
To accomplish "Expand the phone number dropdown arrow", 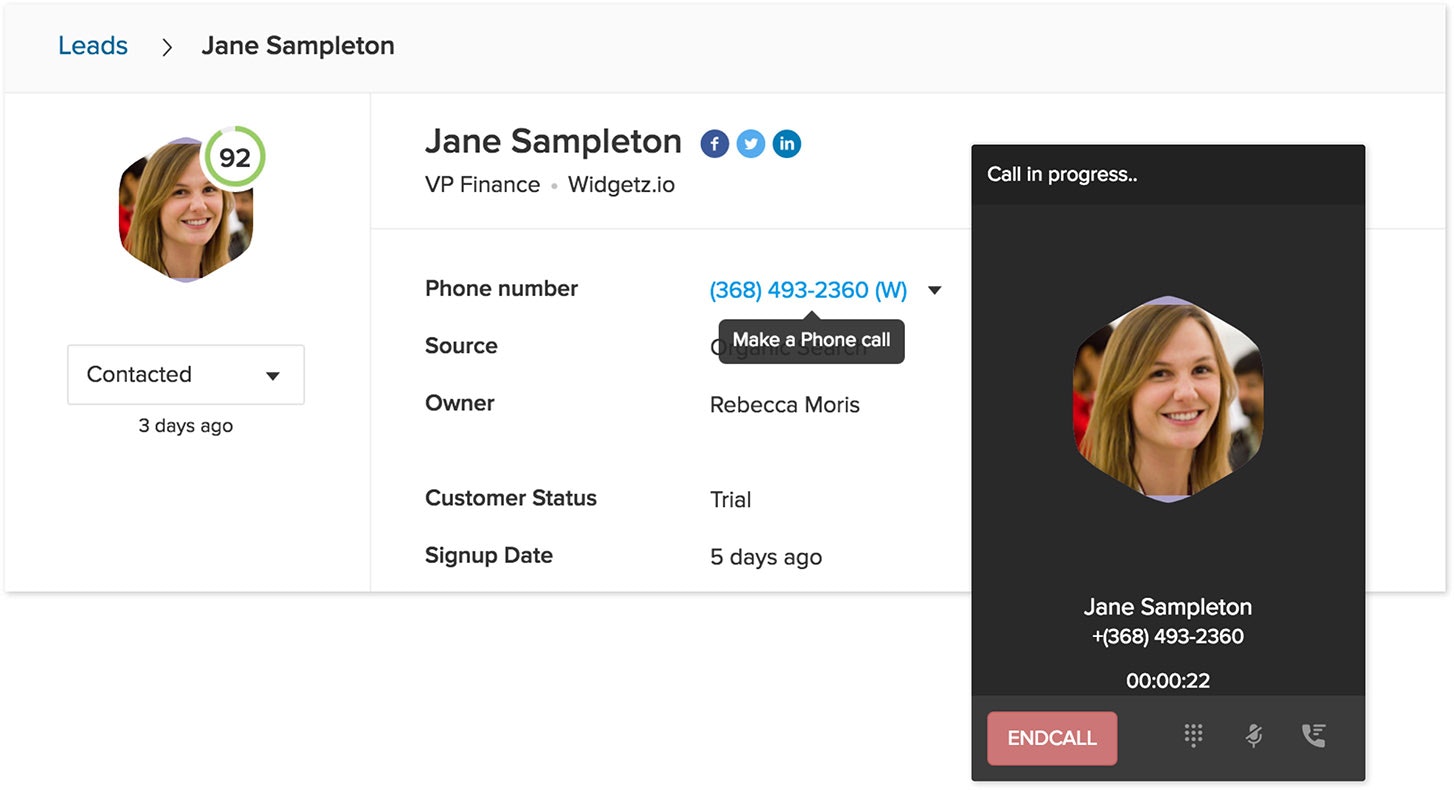I will point(935,291).
